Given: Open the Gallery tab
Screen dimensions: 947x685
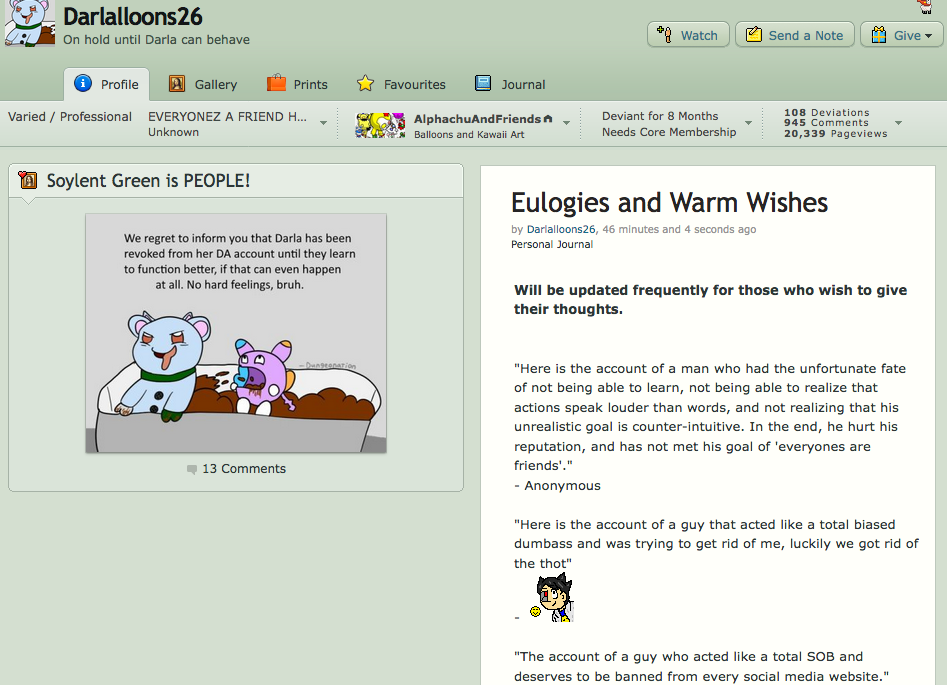Looking at the screenshot, I should click(x=203, y=85).
